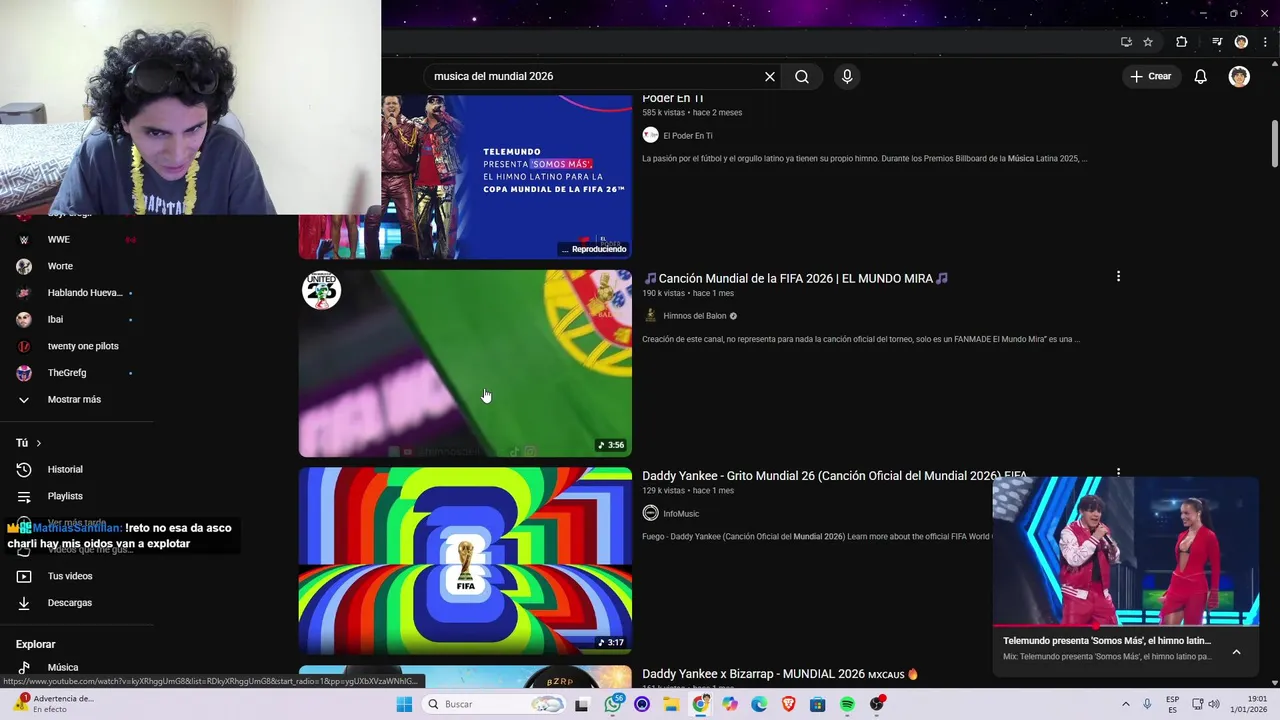Open volume control in tray

coord(1214,705)
